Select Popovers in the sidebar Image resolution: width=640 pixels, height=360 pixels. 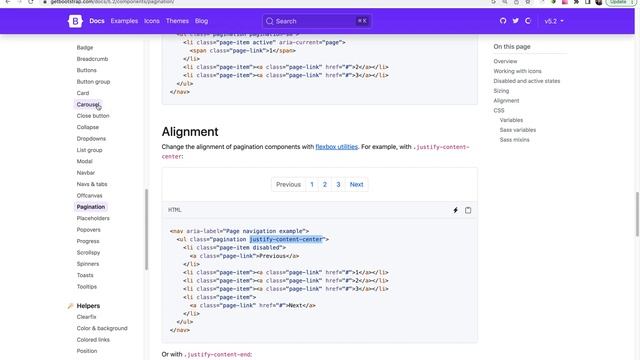(89, 230)
